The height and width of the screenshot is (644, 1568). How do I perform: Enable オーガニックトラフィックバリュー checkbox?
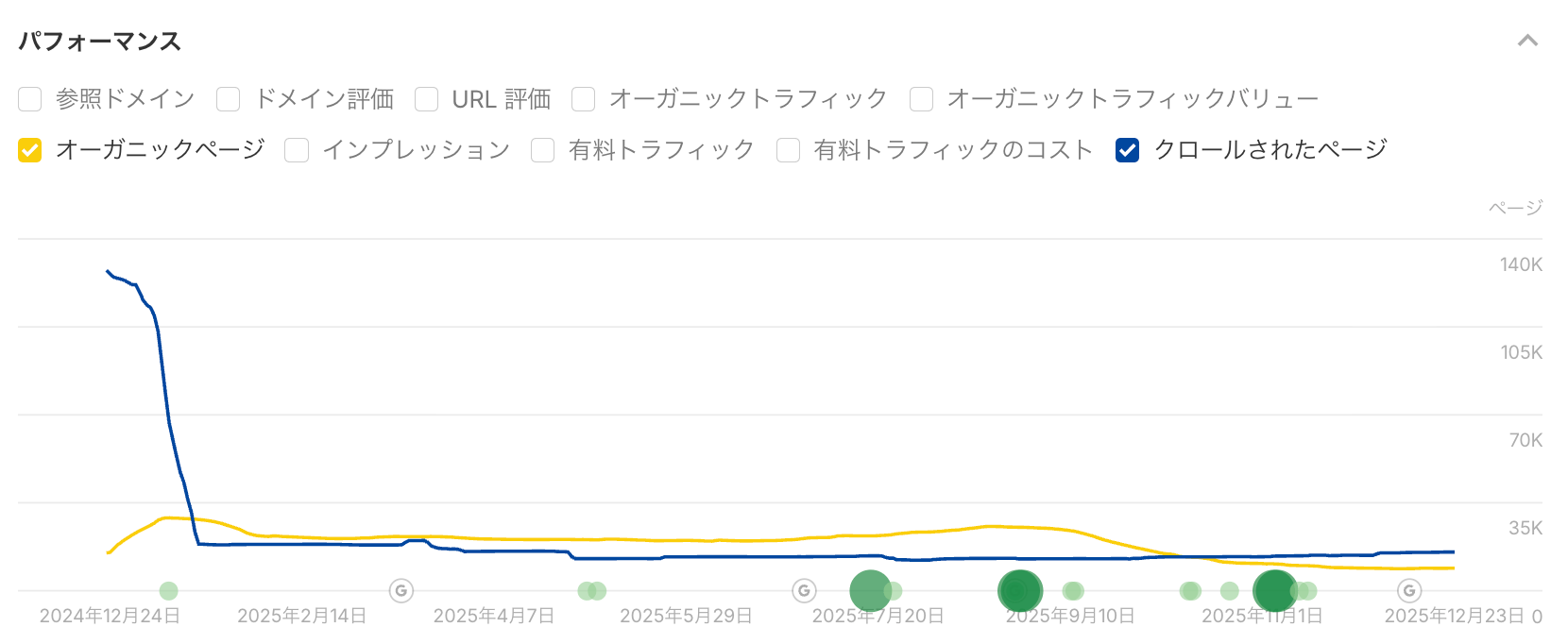(x=922, y=99)
